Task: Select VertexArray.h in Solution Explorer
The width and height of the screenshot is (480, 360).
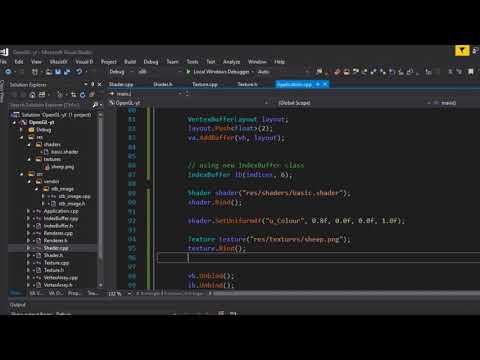Action: click(x=58, y=285)
